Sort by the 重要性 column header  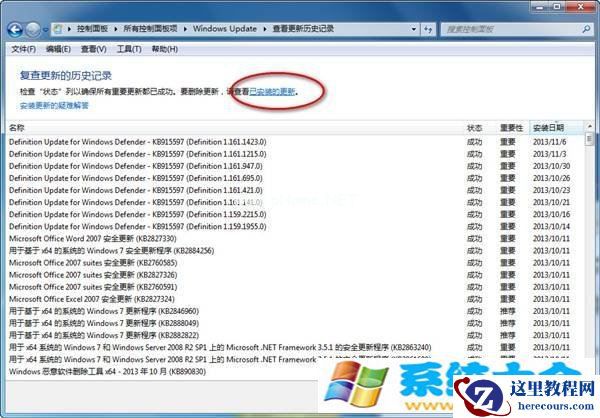click(x=513, y=128)
